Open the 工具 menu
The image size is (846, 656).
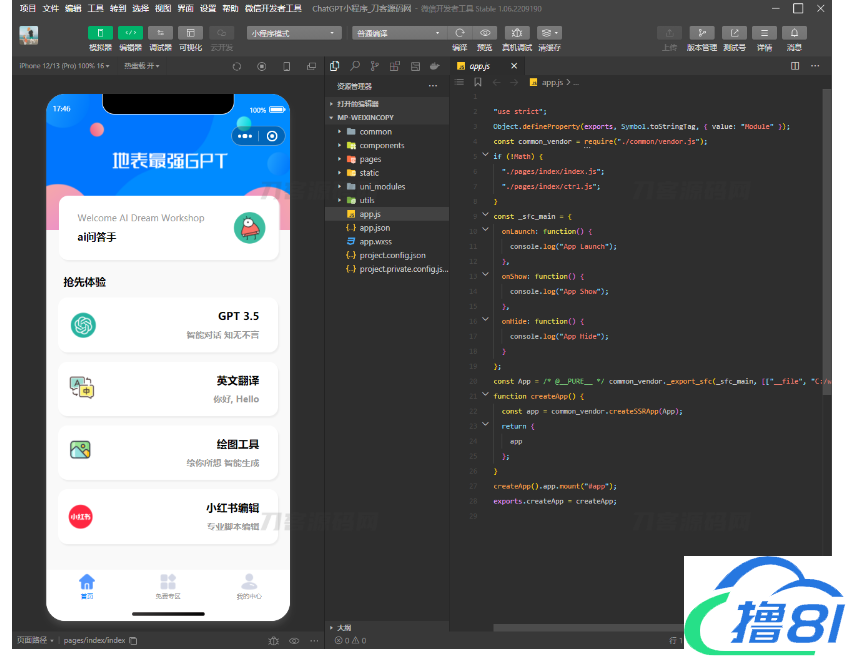click(95, 9)
